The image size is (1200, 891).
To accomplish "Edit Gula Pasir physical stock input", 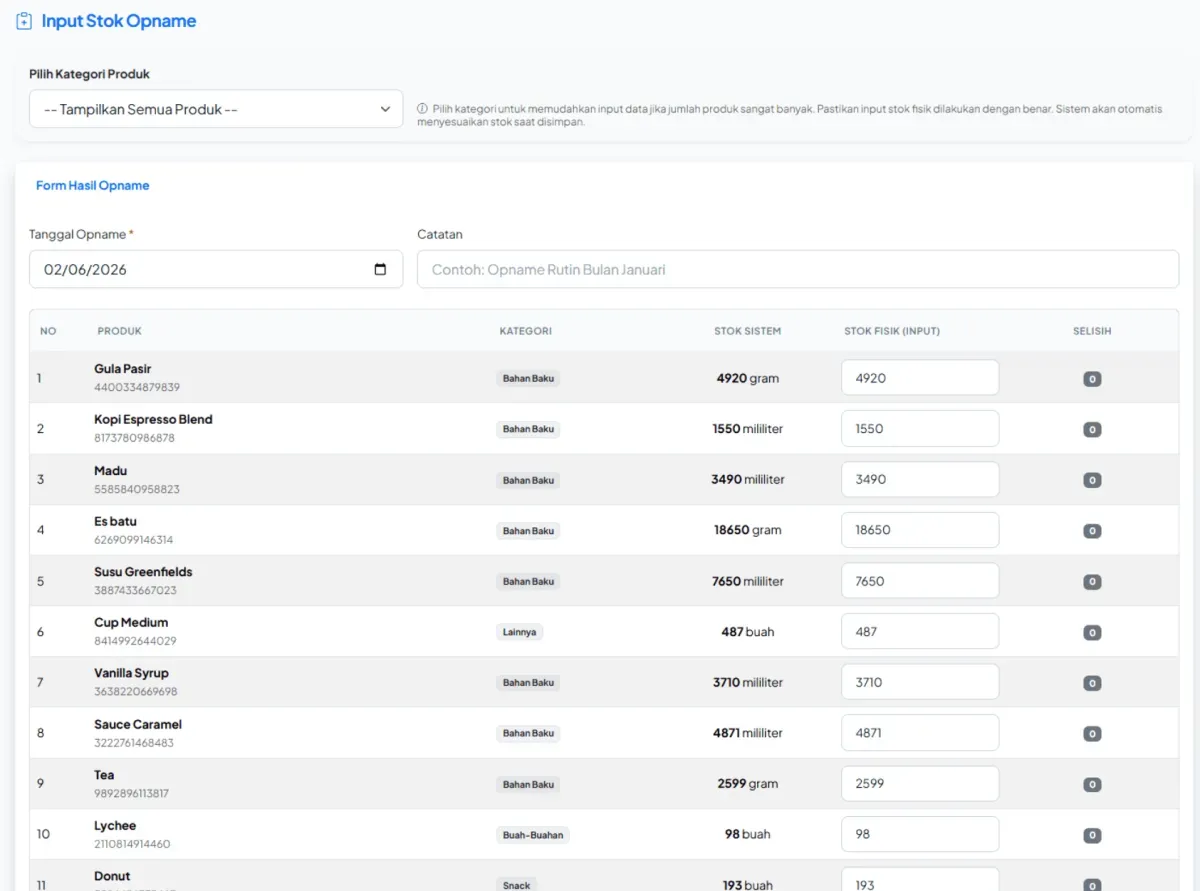I will 919,378.
